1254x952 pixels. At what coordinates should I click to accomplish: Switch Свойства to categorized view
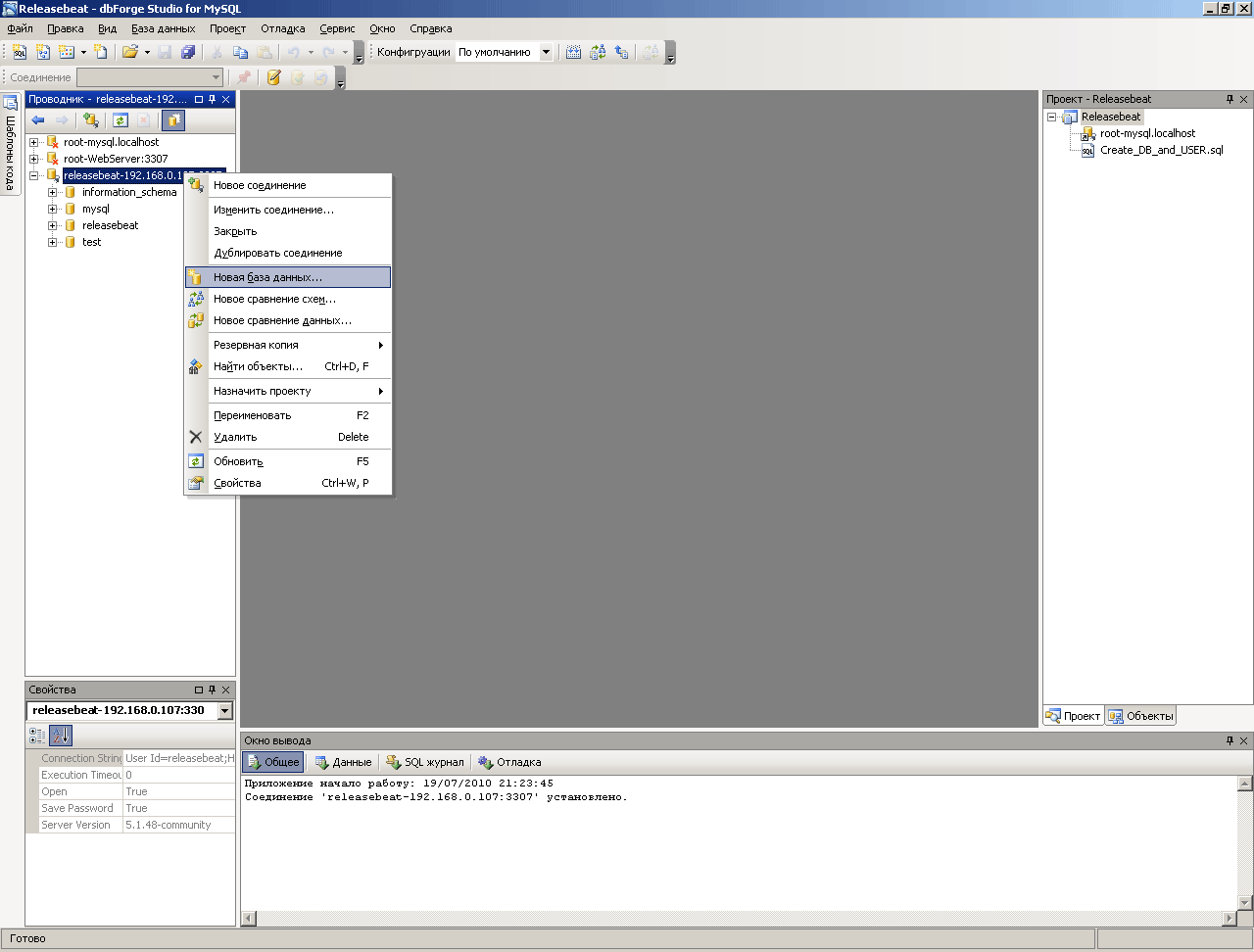pos(37,736)
